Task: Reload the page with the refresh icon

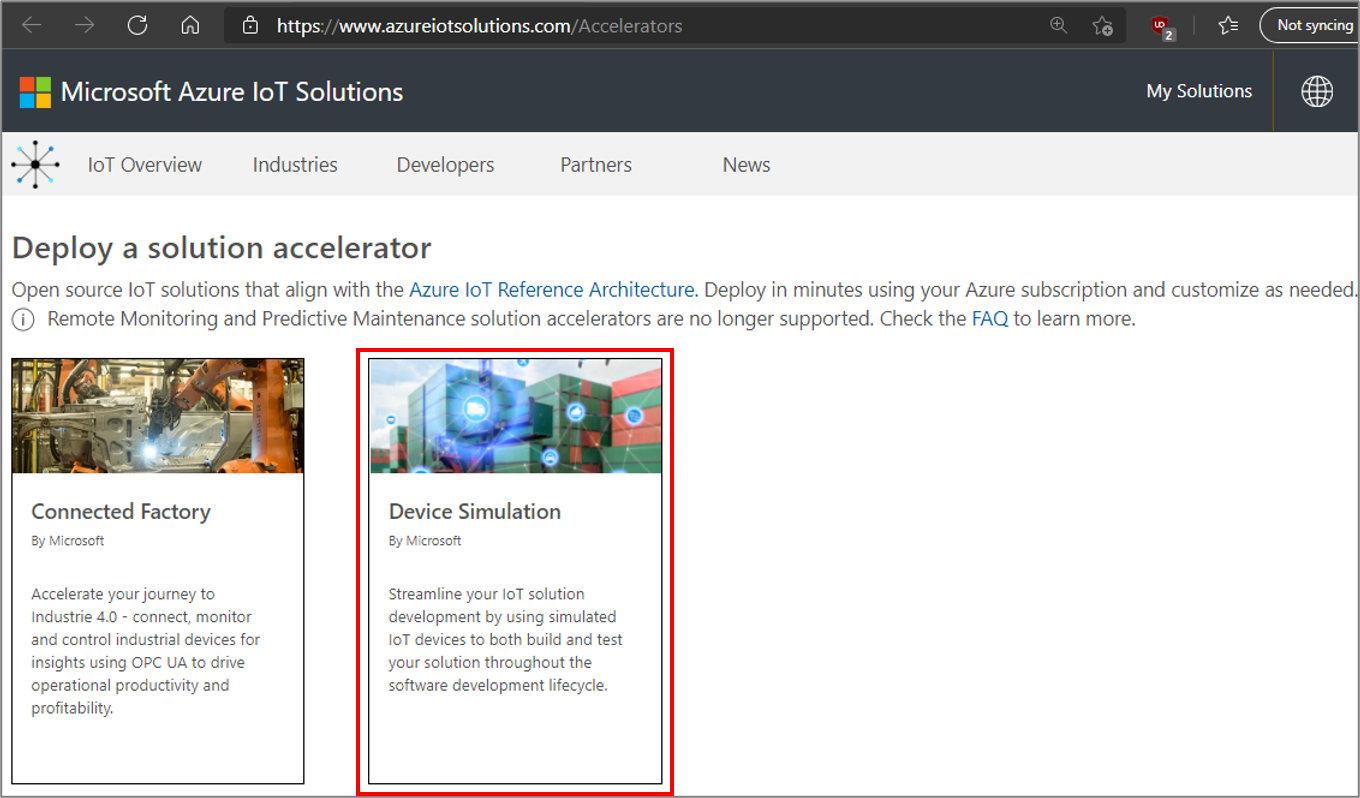Action: pyautogui.click(x=137, y=25)
